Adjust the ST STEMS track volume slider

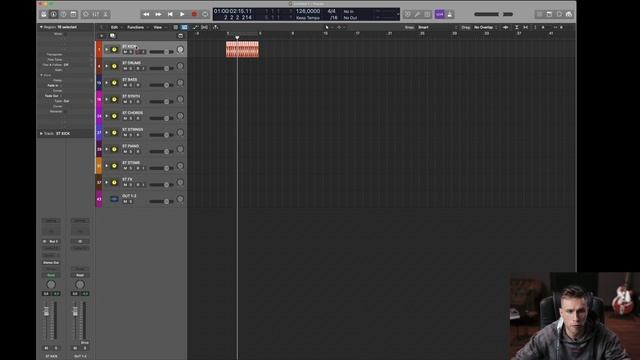[161, 168]
